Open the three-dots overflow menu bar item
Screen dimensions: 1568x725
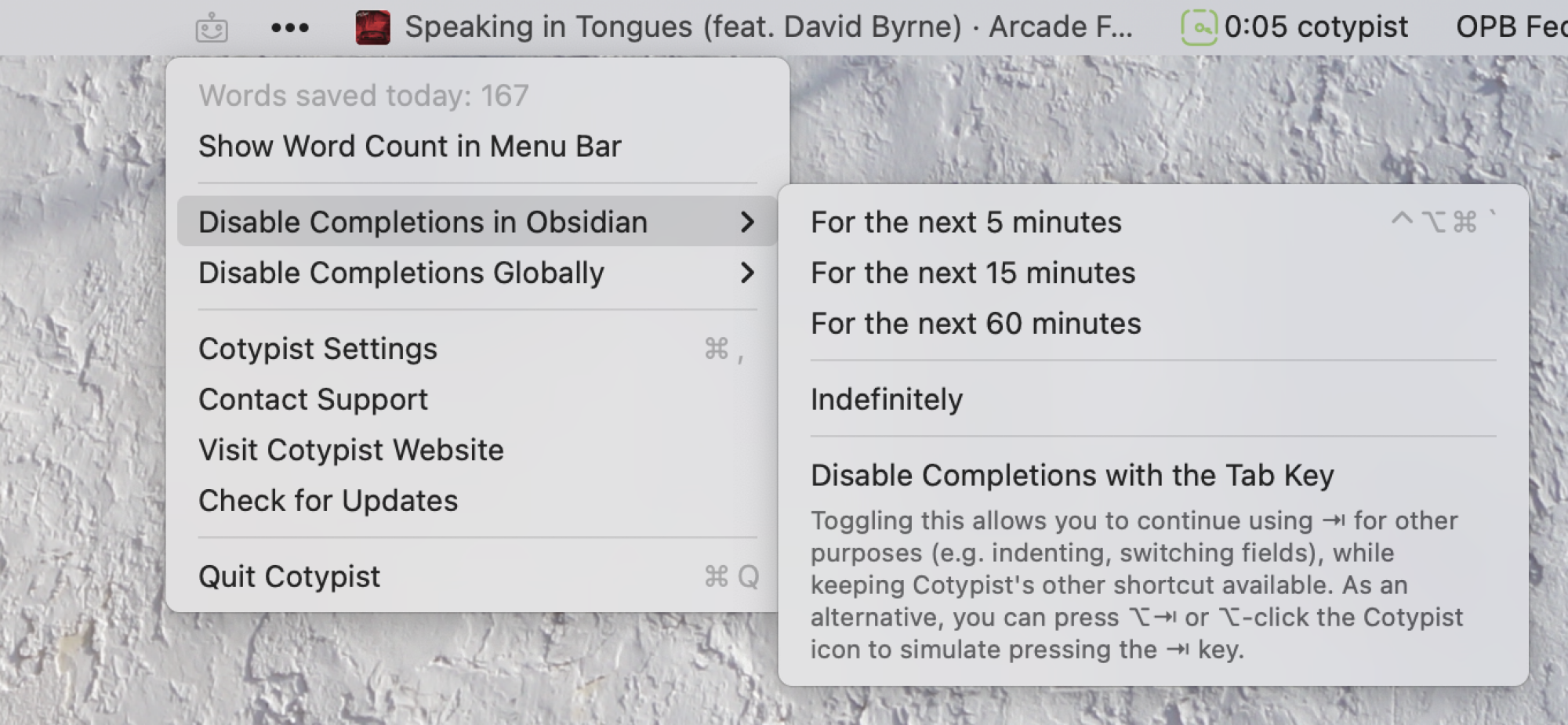290,28
